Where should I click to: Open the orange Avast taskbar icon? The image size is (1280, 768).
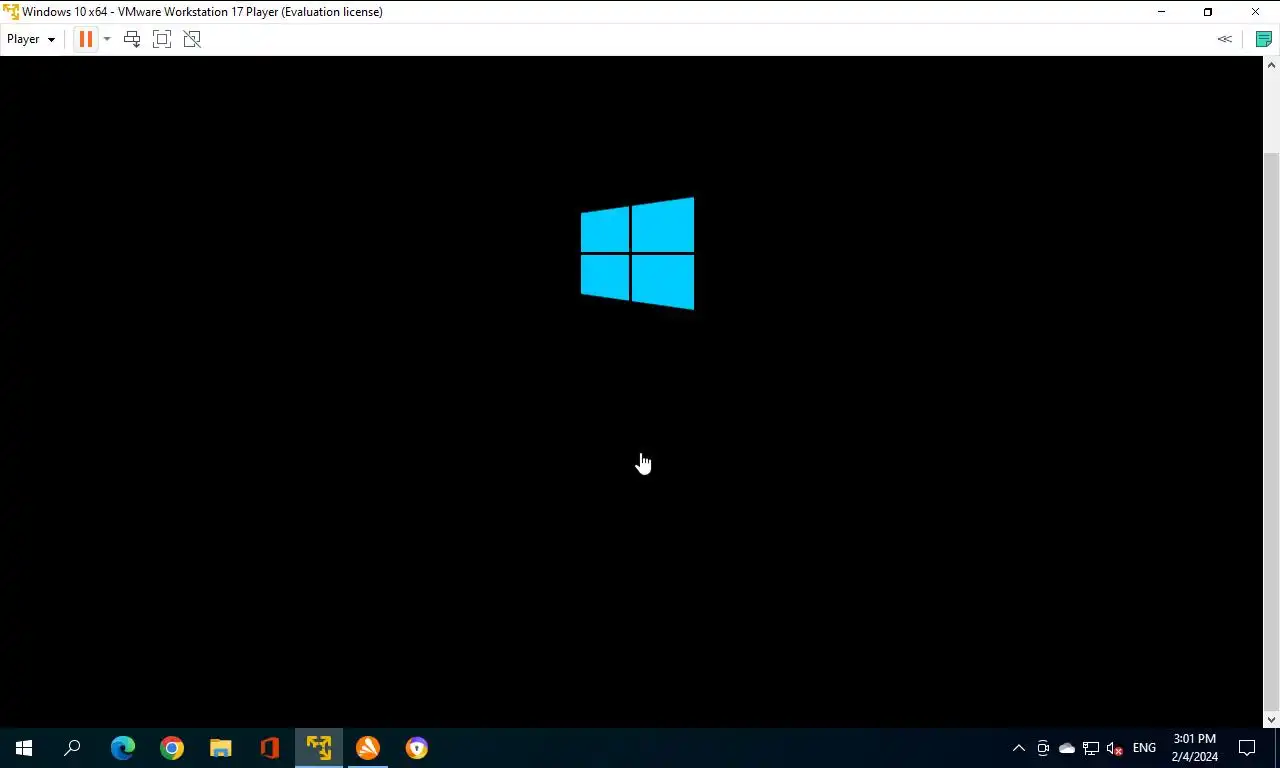[x=368, y=748]
